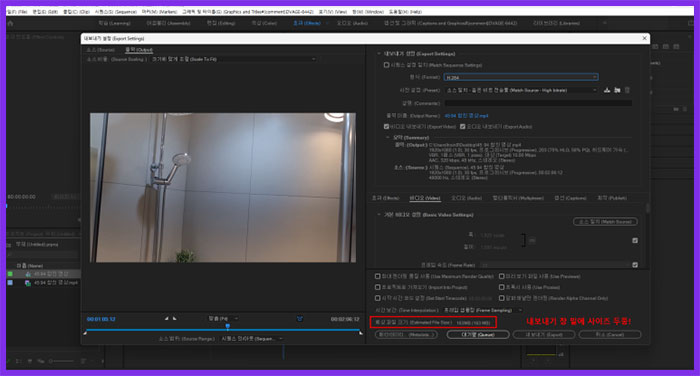Enable Use Previews checkbox
Viewport: 700px width, 376px height.
(501, 276)
